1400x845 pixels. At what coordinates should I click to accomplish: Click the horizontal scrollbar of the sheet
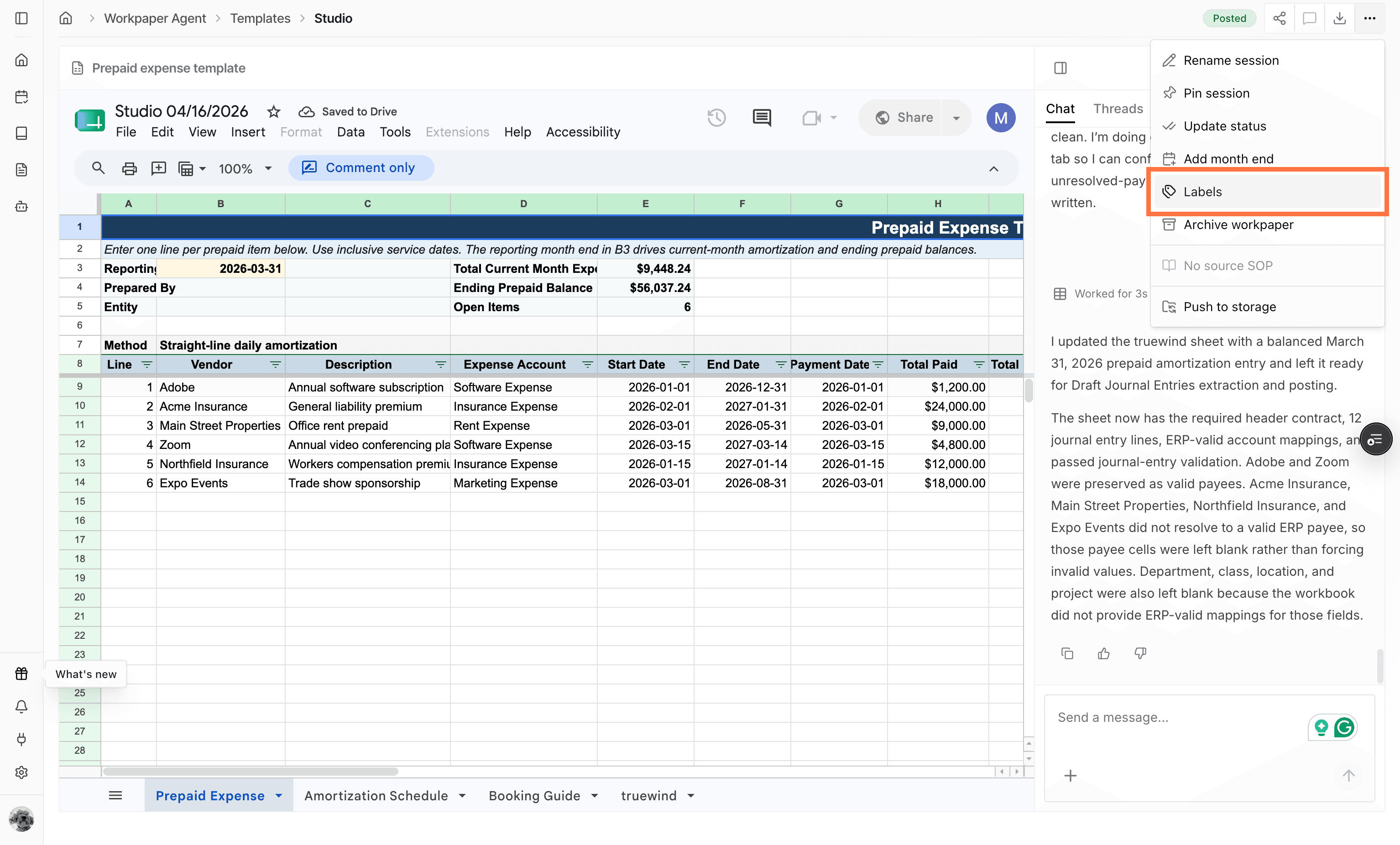pos(251,771)
